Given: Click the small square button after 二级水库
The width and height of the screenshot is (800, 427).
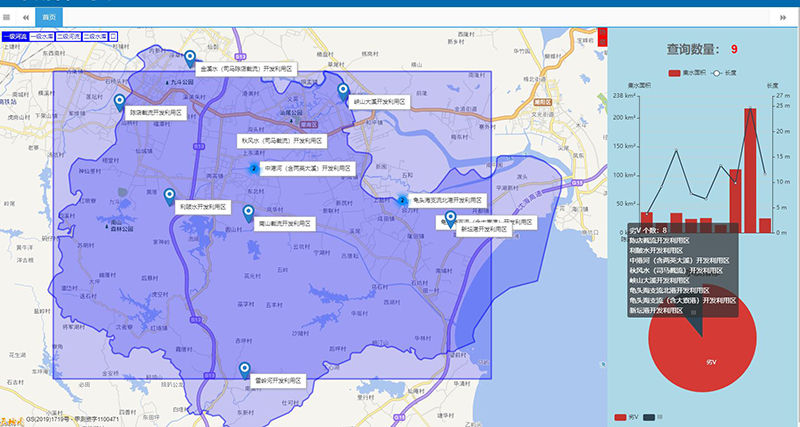Looking at the screenshot, I should (x=113, y=36).
